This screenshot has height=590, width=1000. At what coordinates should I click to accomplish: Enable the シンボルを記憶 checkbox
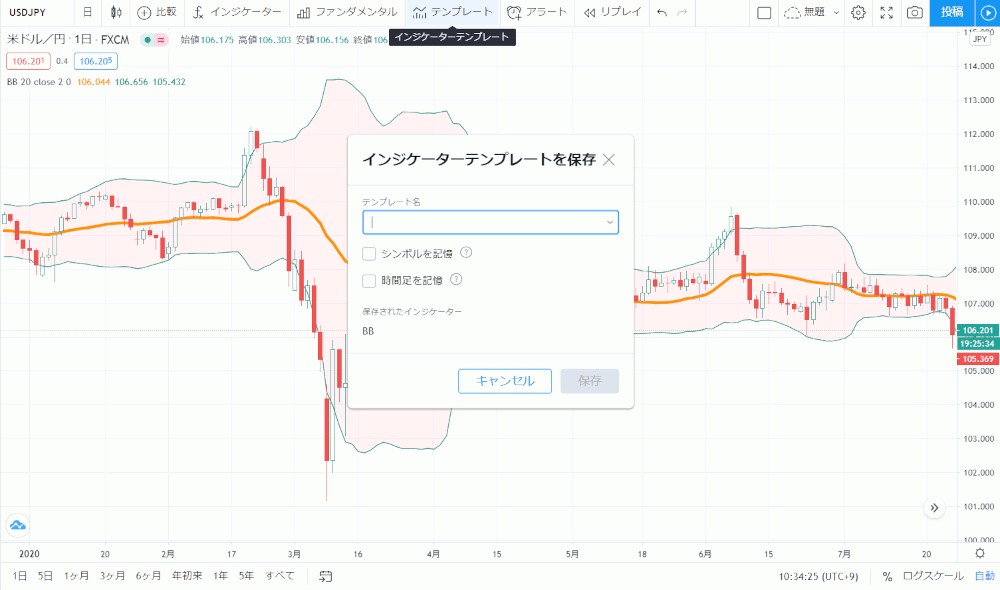tap(369, 254)
